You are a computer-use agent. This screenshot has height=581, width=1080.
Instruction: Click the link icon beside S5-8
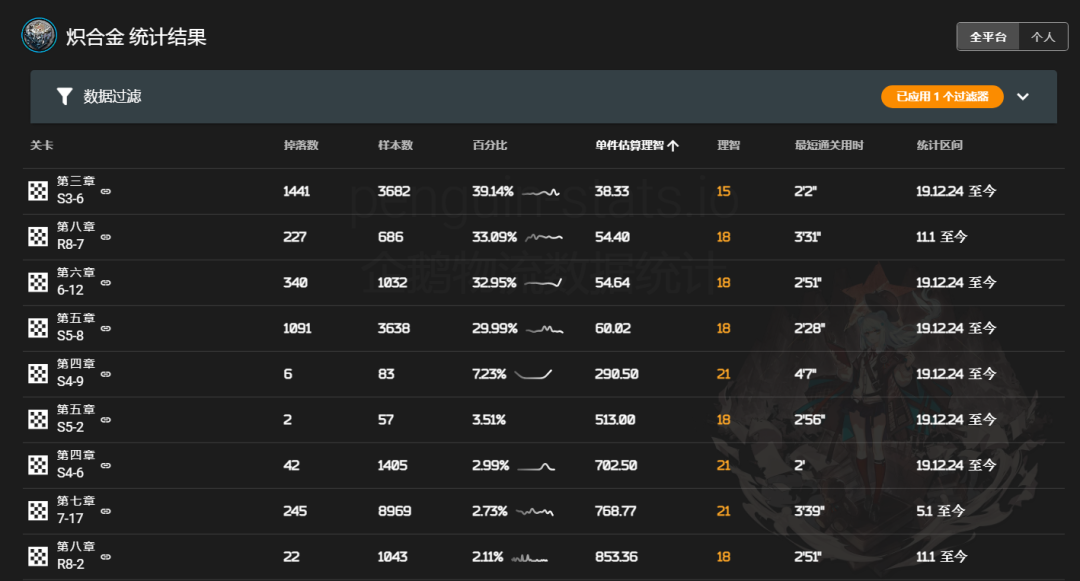[x=106, y=328]
